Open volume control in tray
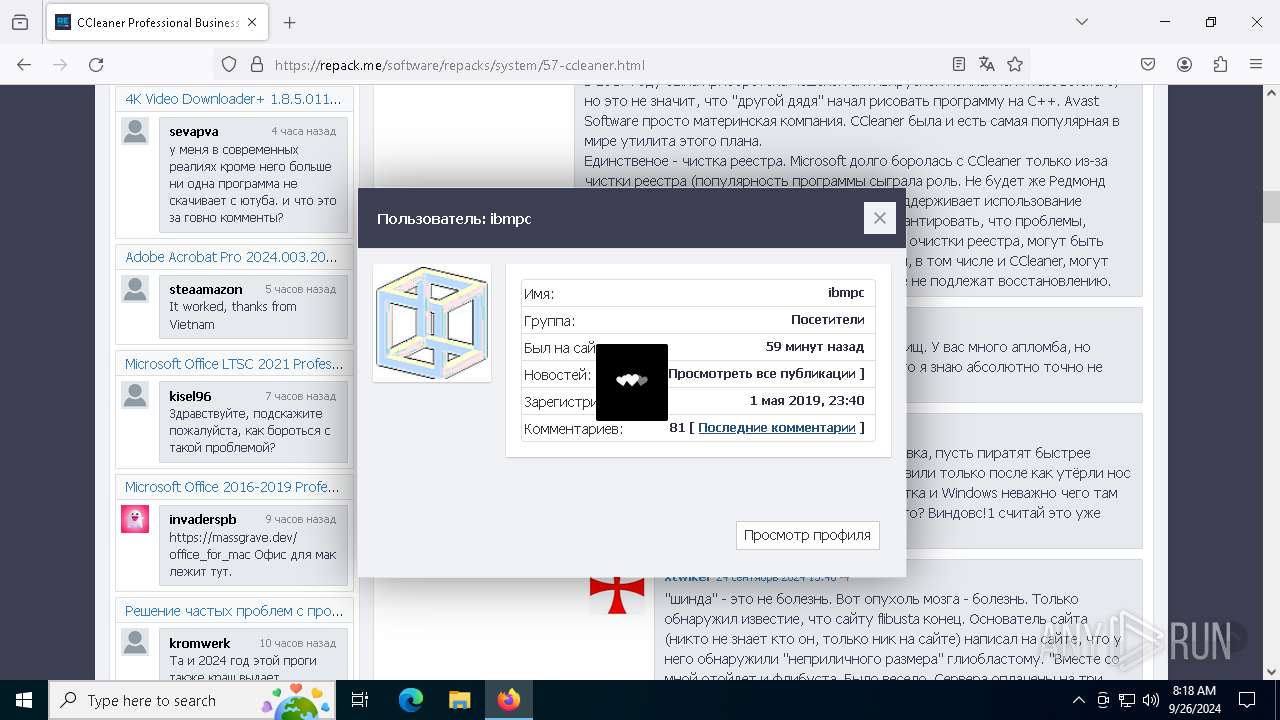 point(1151,700)
